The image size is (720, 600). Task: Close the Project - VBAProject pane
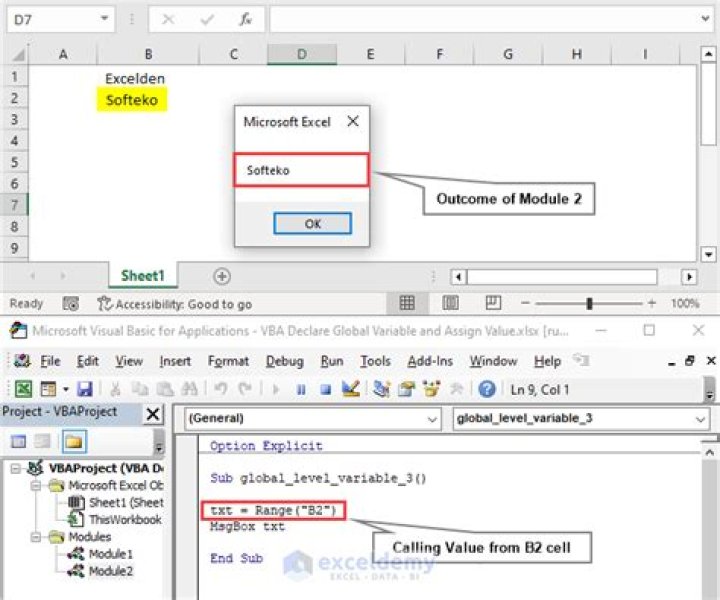[x=152, y=414]
